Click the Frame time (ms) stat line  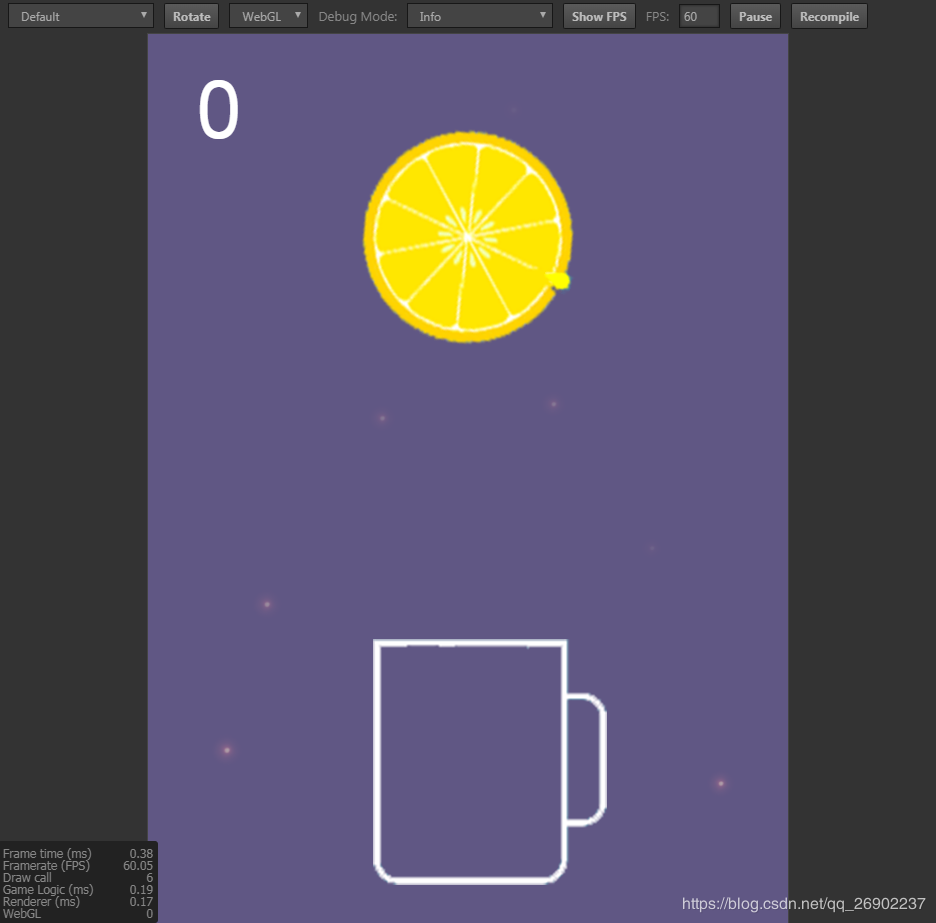[x=78, y=854]
